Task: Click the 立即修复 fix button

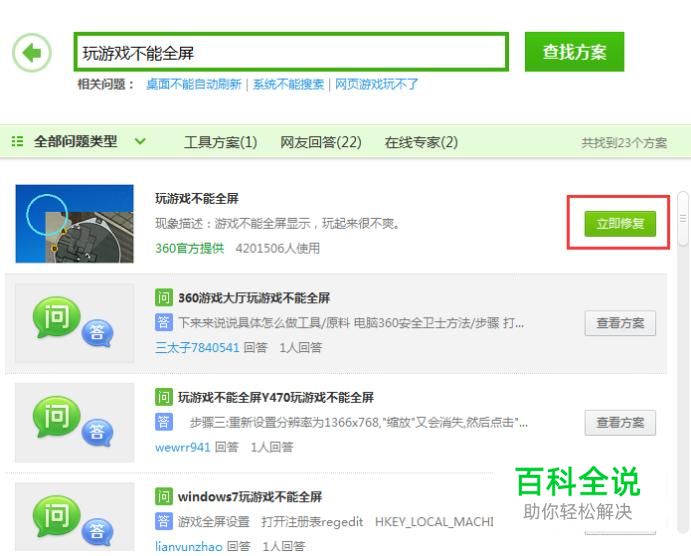Action: tap(620, 223)
